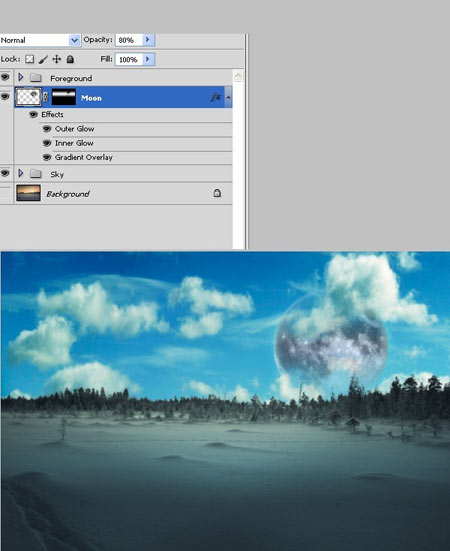Click the lock transparent pixels icon
Image resolution: width=450 pixels, height=551 pixels.
(30, 59)
